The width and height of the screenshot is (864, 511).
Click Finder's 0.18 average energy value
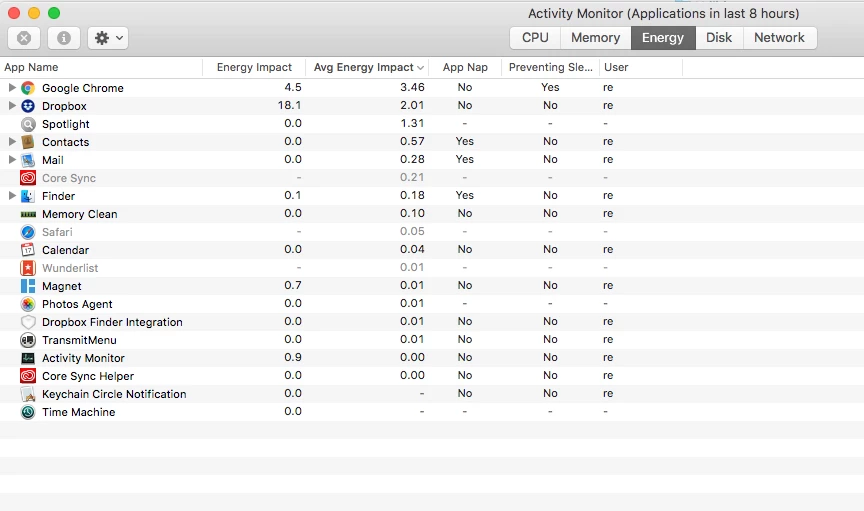click(x=412, y=195)
